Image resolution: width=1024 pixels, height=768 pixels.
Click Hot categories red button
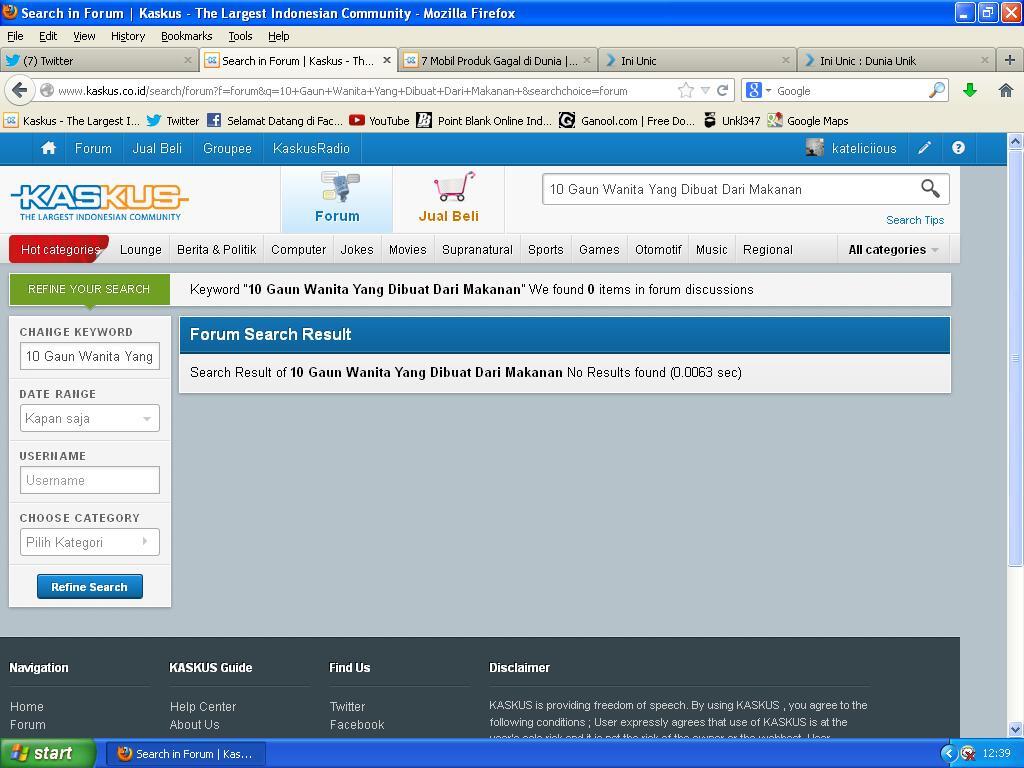[x=59, y=249]
